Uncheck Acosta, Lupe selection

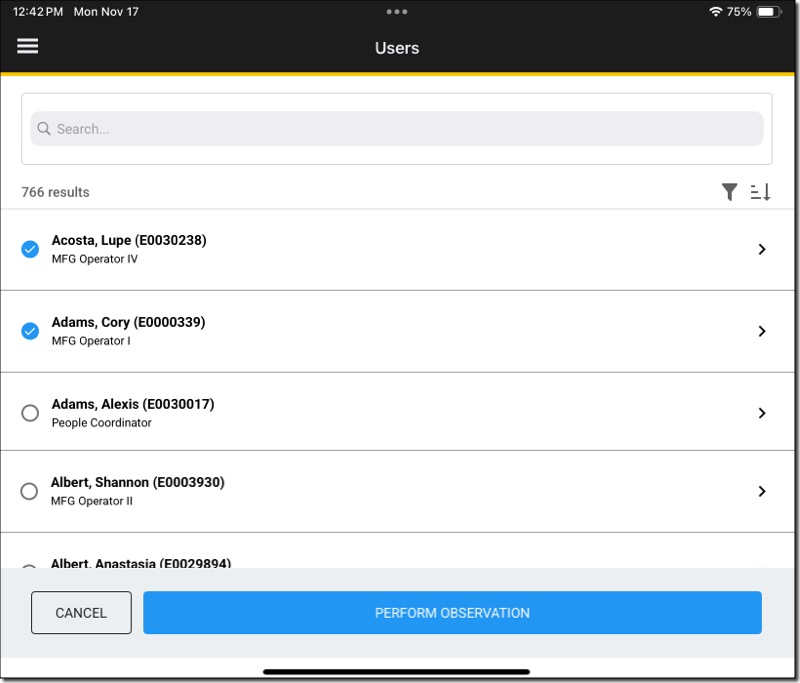[30, 249]
